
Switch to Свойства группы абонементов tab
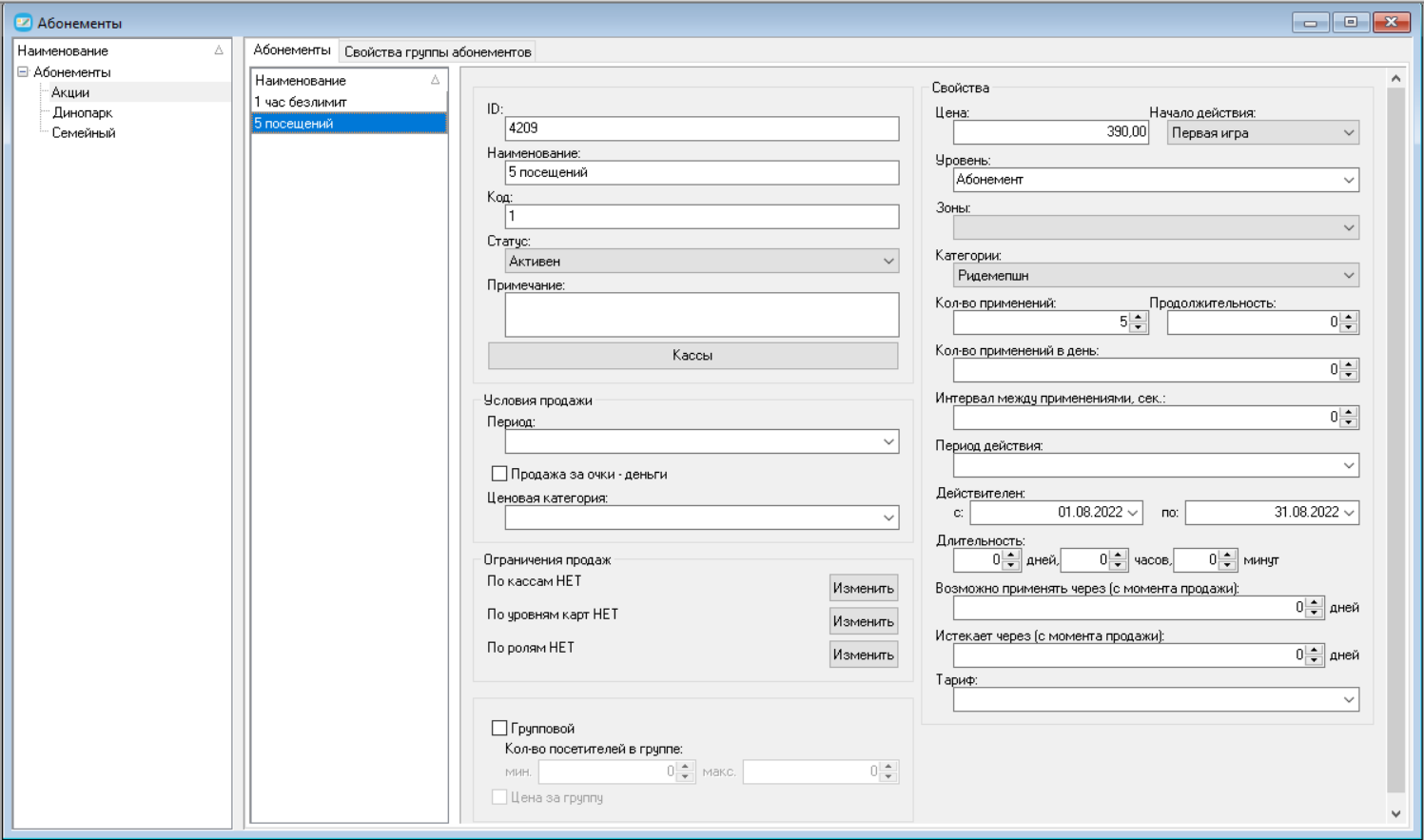point(438,51)
